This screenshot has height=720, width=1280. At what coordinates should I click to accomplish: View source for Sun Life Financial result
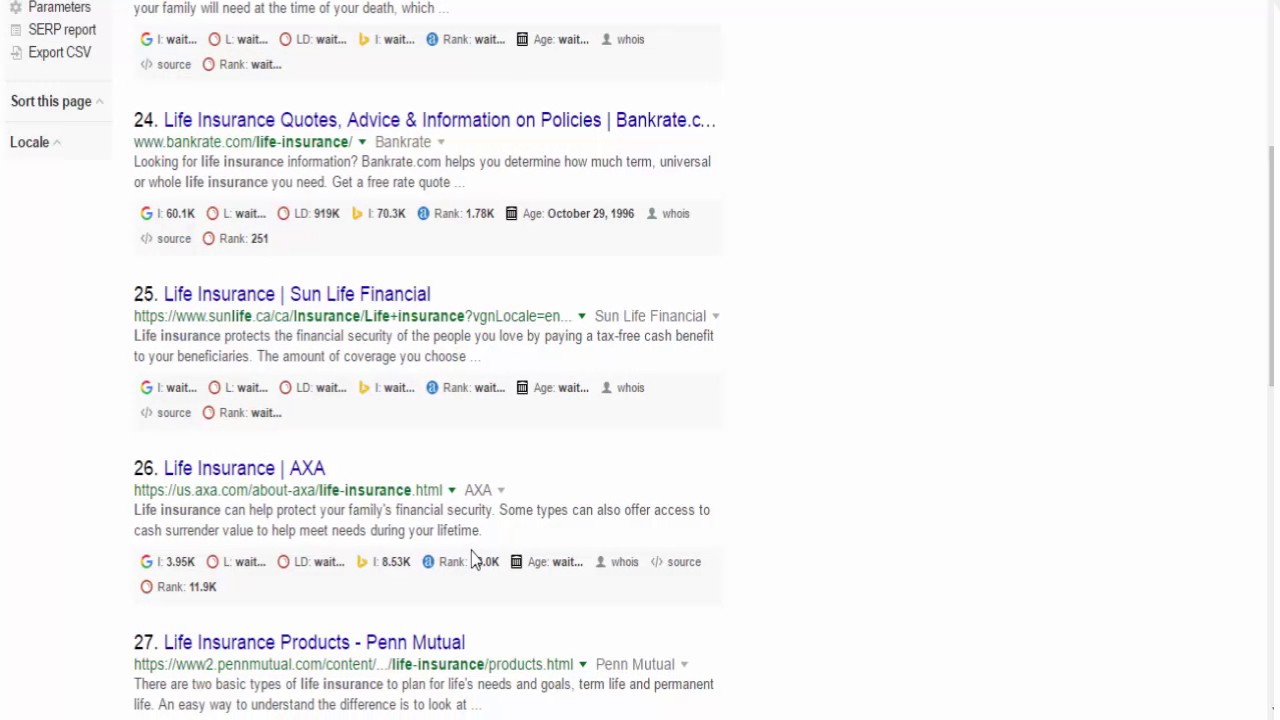tap(166, 412)
